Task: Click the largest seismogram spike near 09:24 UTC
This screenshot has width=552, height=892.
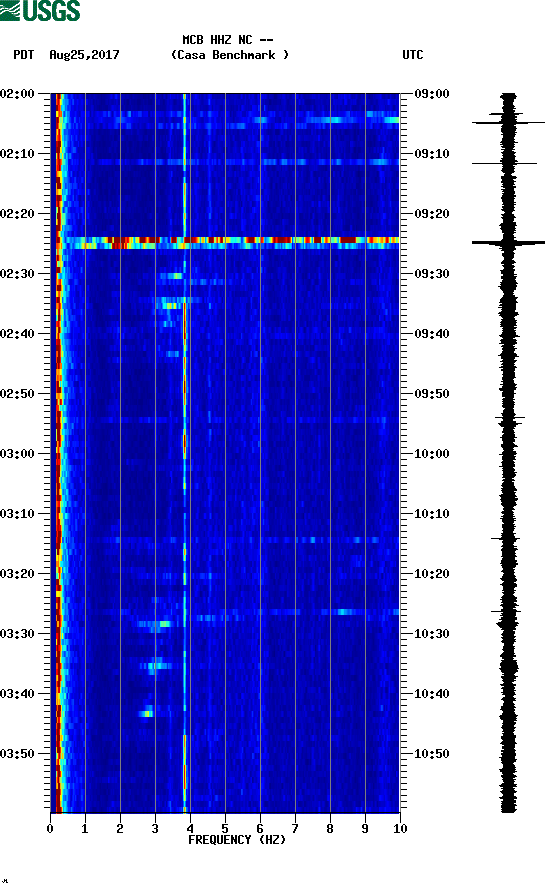Action: (508, 243)
